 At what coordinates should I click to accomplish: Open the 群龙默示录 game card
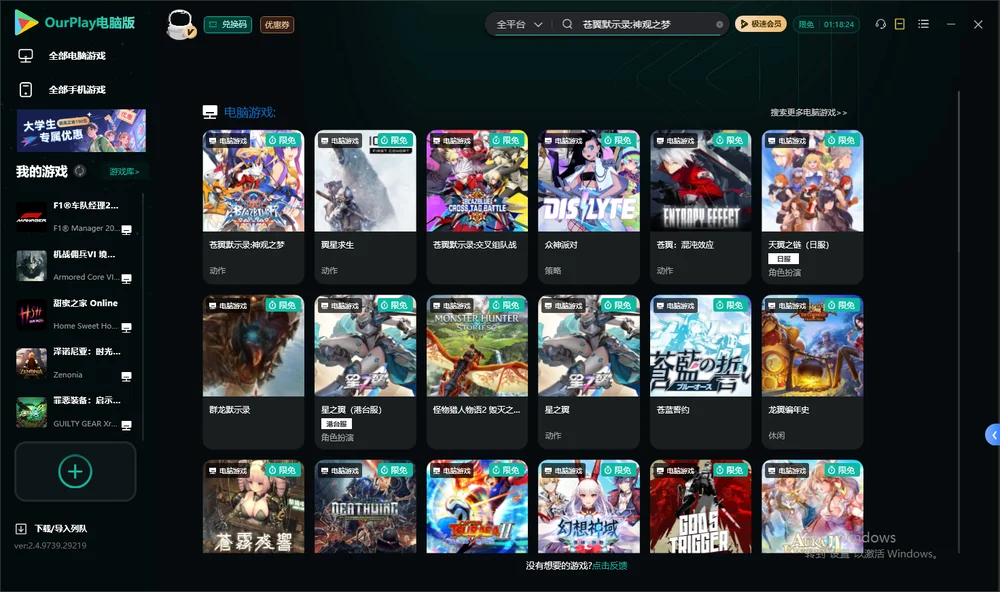(x=253, y=372)
